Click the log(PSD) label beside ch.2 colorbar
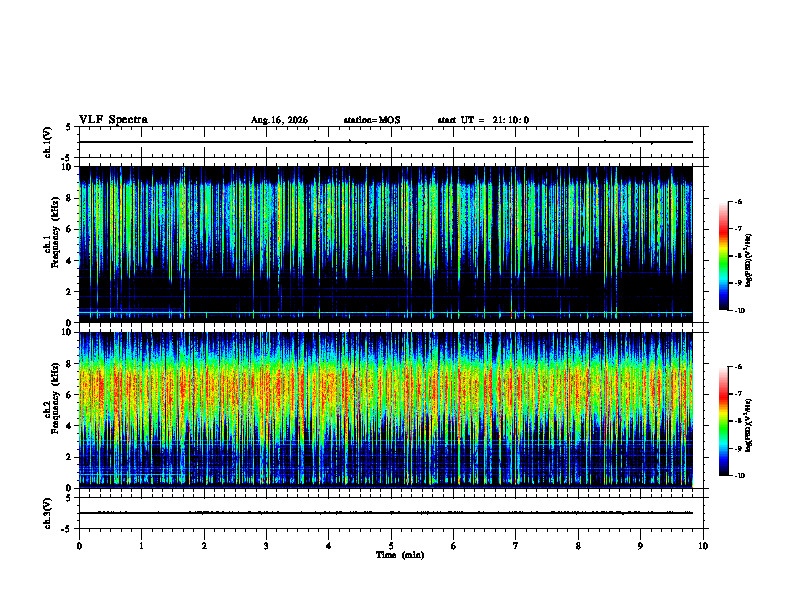792x612 pixels. pos(749,425)
